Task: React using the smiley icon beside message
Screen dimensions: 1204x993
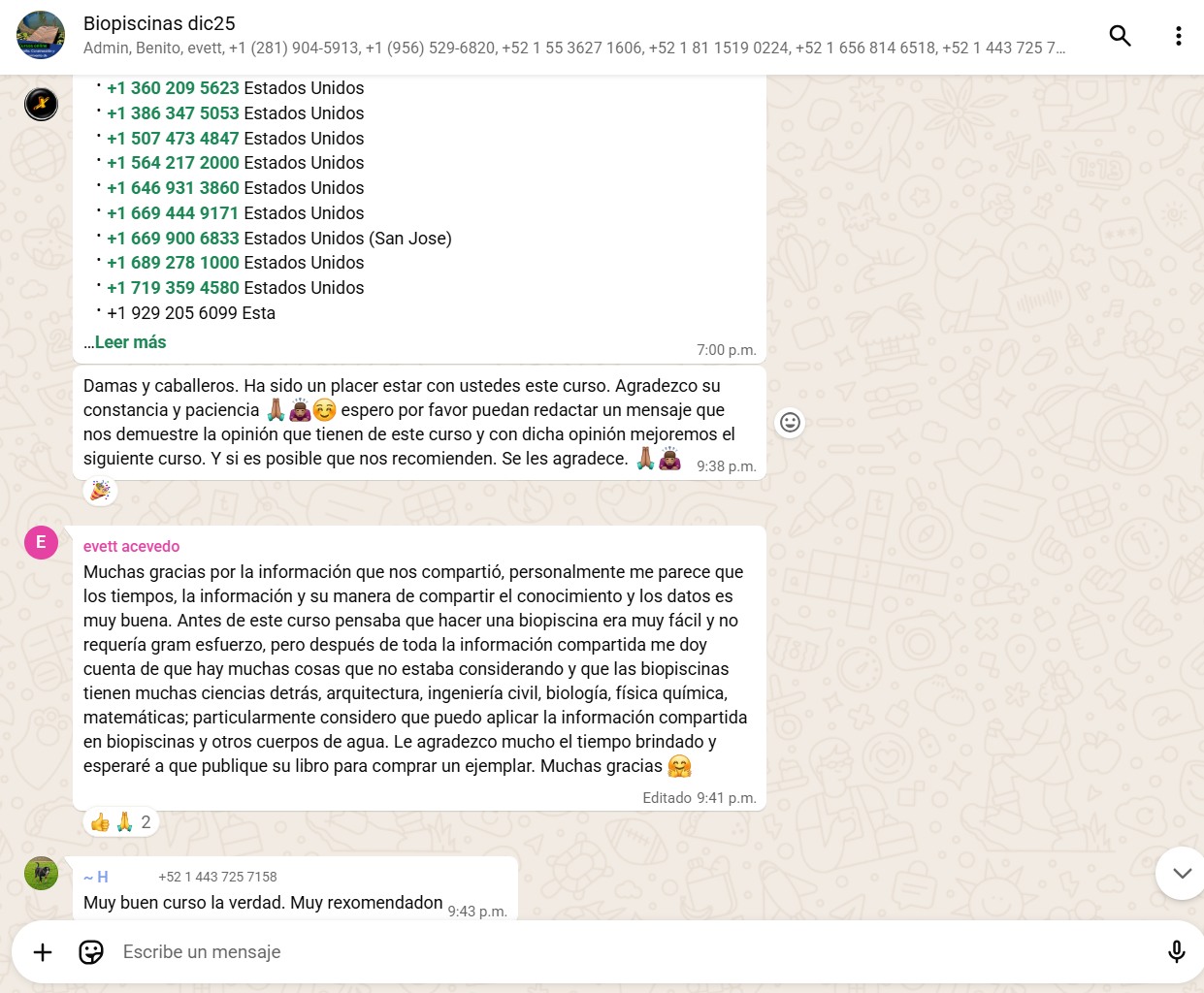Action: [790, 422]
